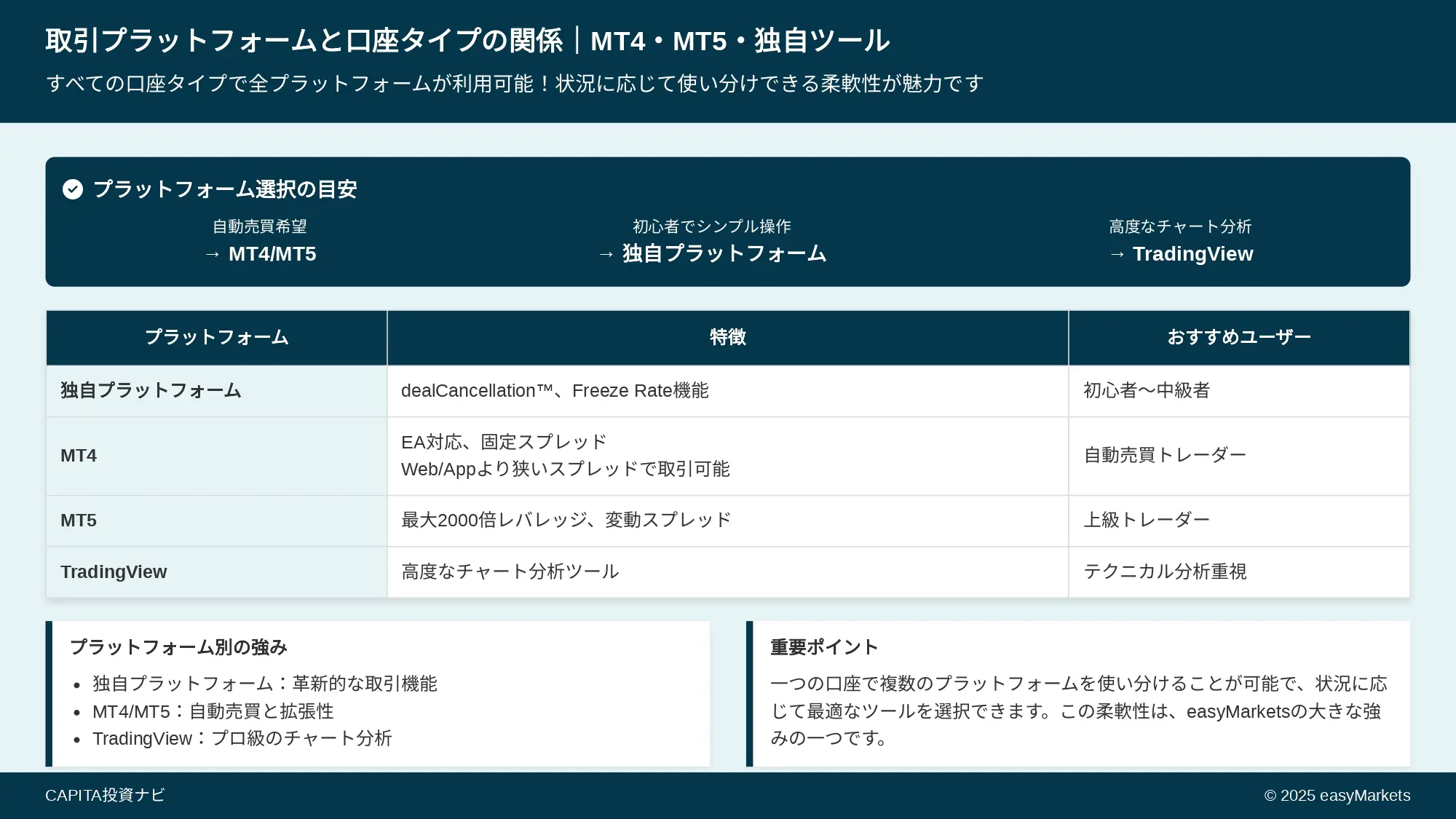This screenshot has height=819, width=1456.
Task: Click the label 高度なチャート分析
Action: click(1180, 226)
